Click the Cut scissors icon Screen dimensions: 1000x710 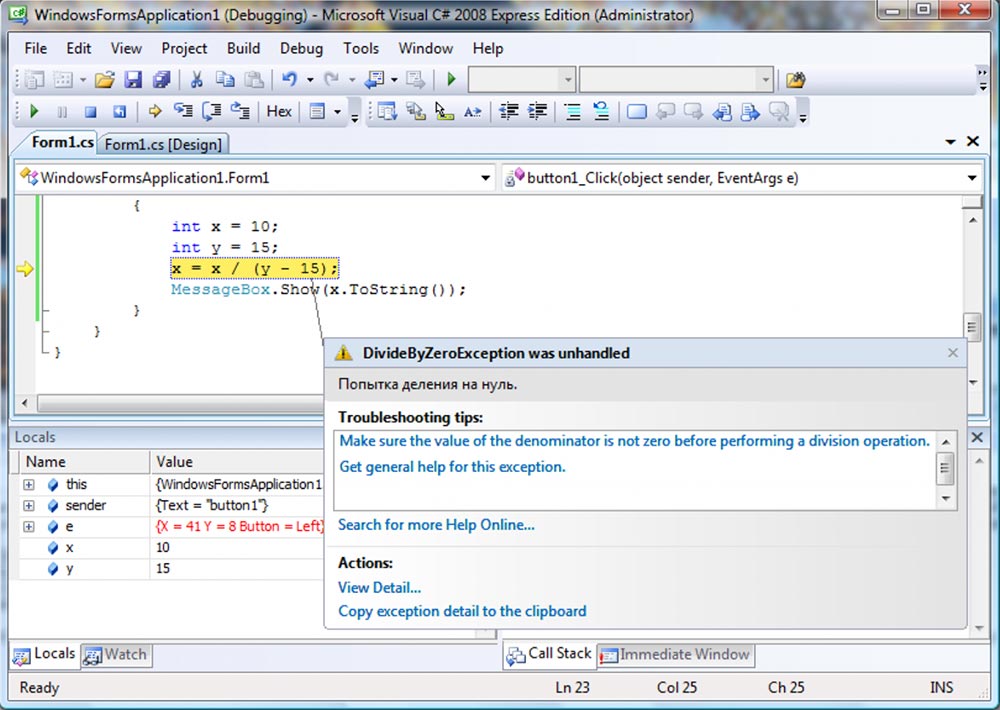pyautogui.click(x=196, y=80)
